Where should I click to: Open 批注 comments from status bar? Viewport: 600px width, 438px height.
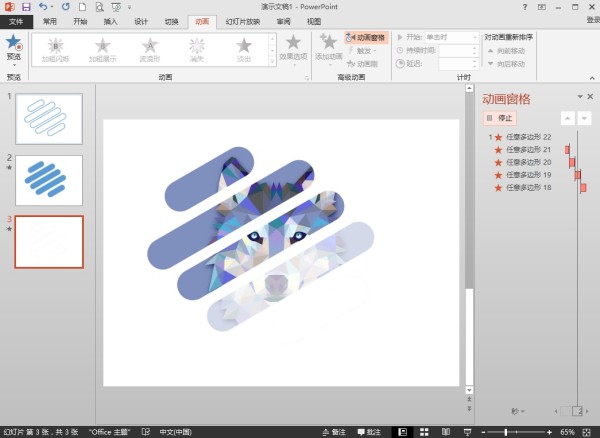pos(367,431)
